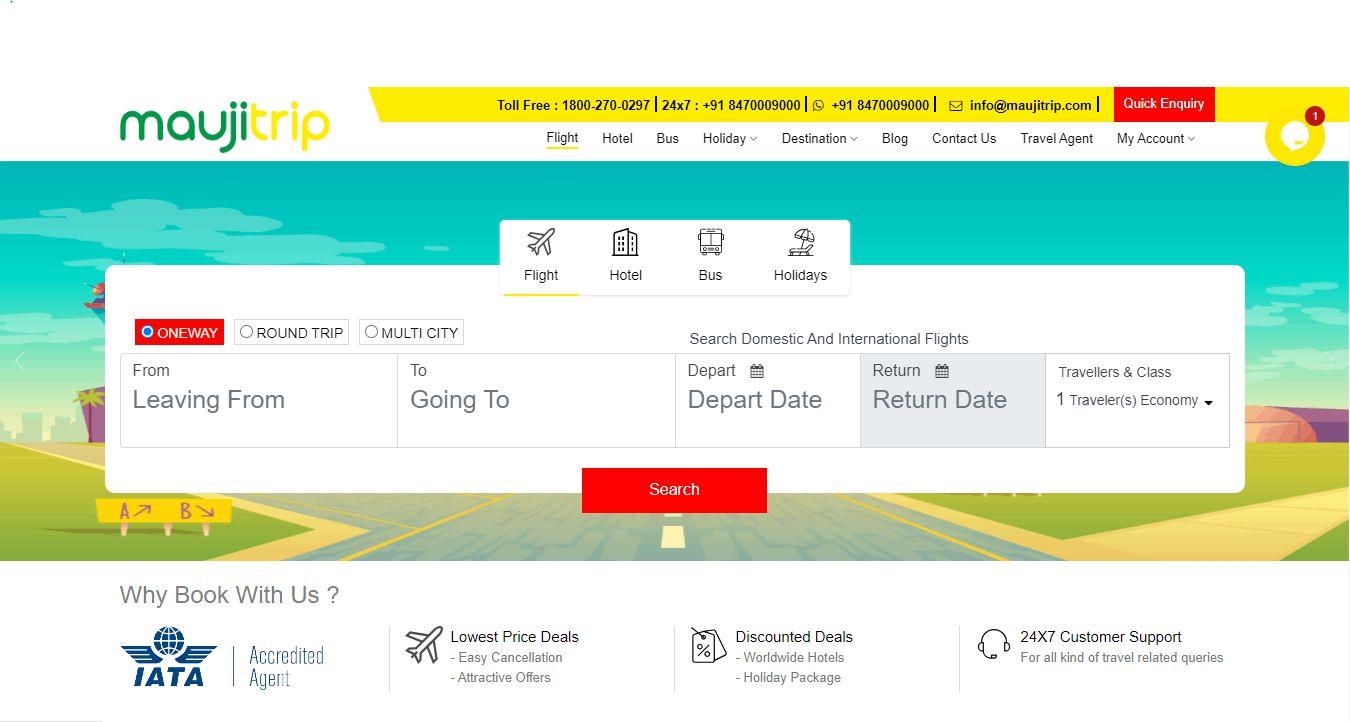Viewport: 1350px width, 722px height.
Task: Click the Return calendar icon
Action: (x=942, y=371)
